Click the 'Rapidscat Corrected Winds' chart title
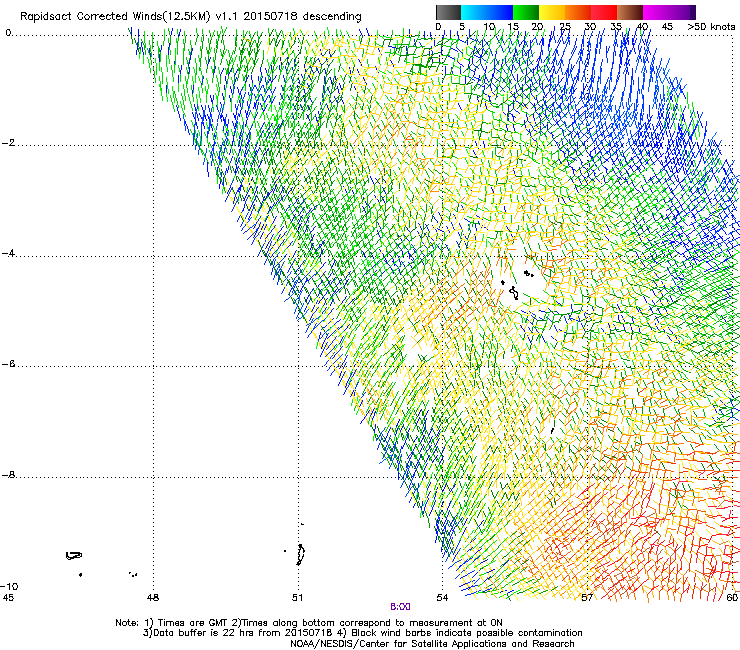The height and width of the screenshot is (650, 740). 191,17
